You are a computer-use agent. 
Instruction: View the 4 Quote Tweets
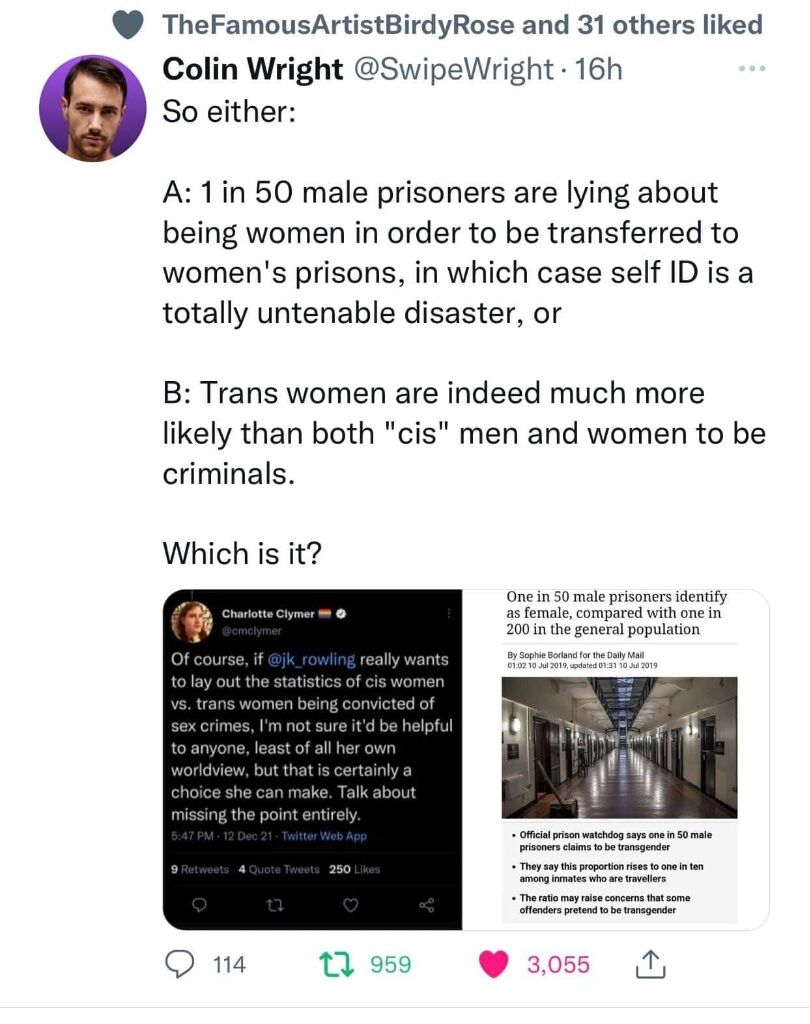click(x=281, y=869)
